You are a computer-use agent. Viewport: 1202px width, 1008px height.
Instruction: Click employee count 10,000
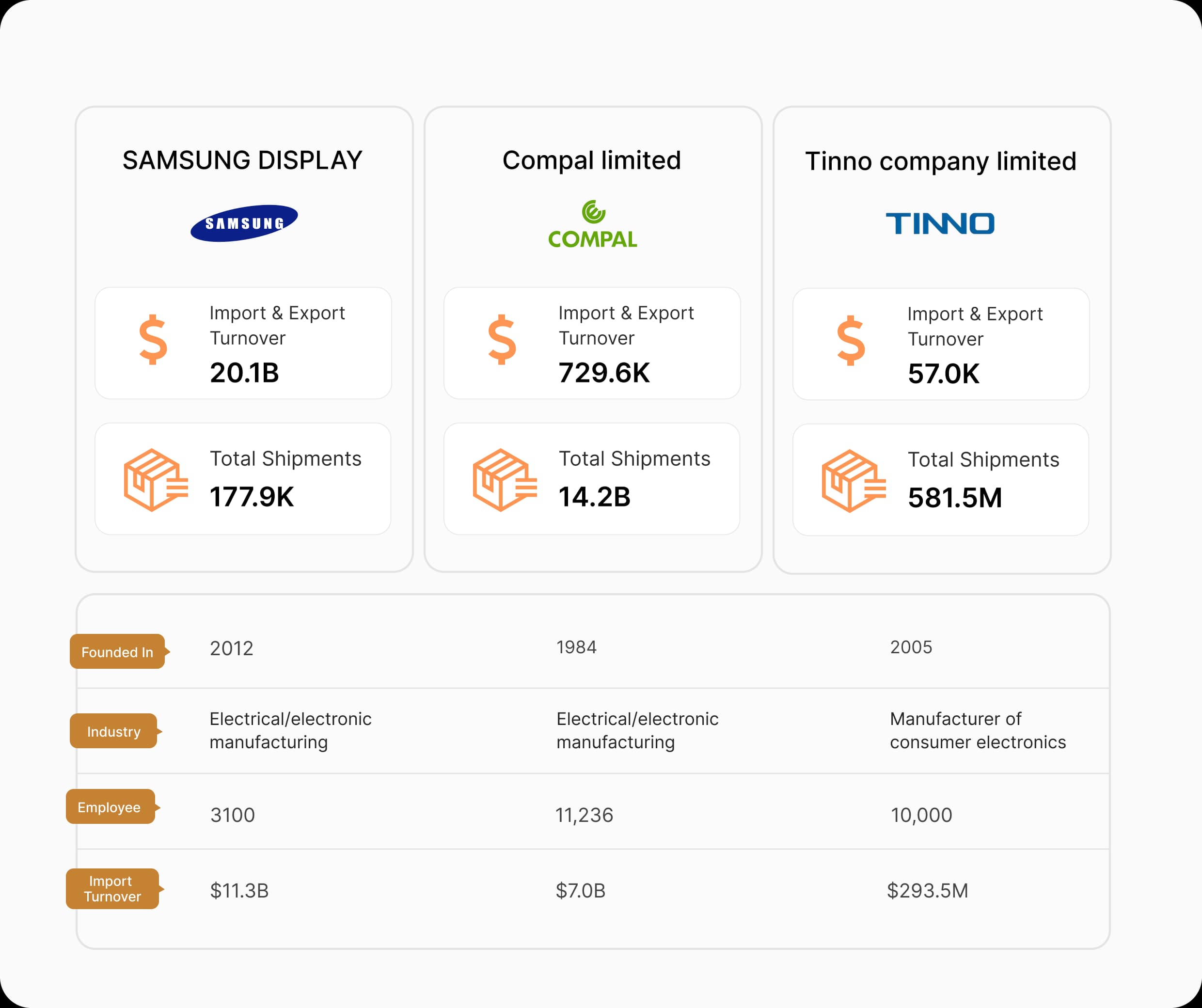921,815
